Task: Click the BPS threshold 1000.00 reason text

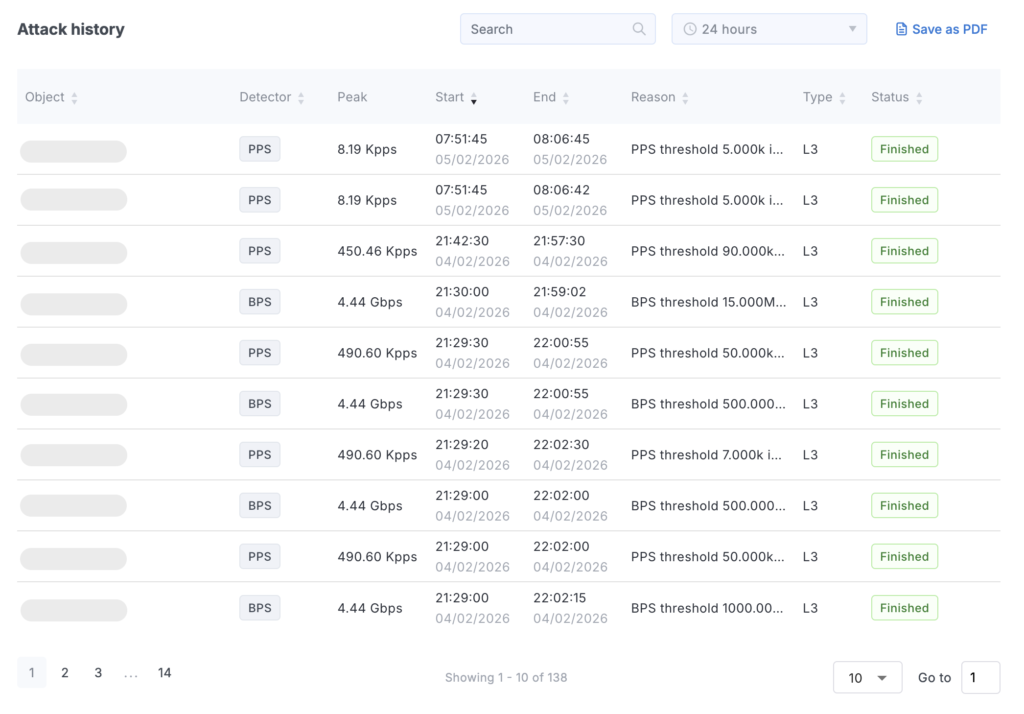Action: [x=707, y=608]
